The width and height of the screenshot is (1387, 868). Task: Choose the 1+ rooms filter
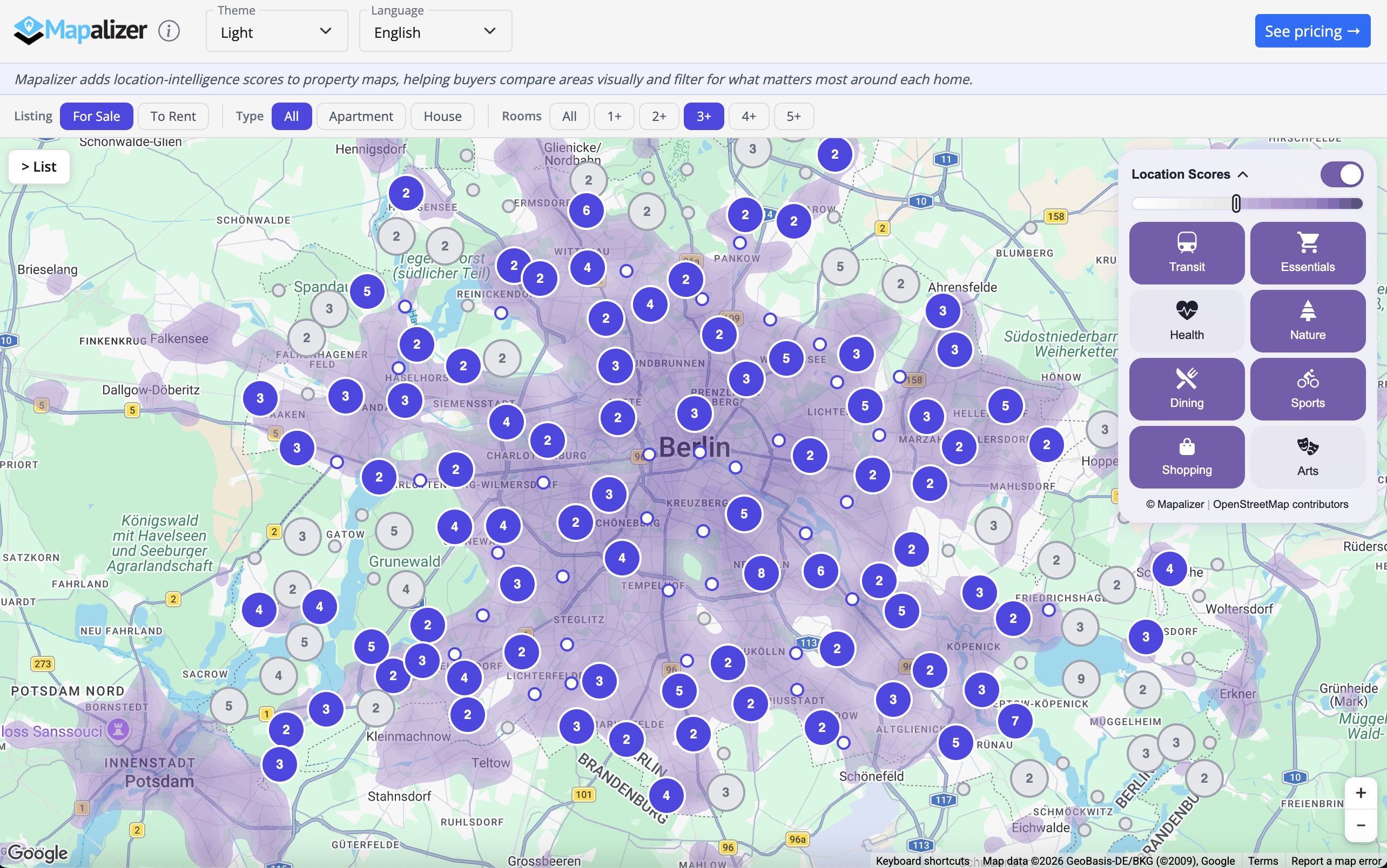(614, 117)
